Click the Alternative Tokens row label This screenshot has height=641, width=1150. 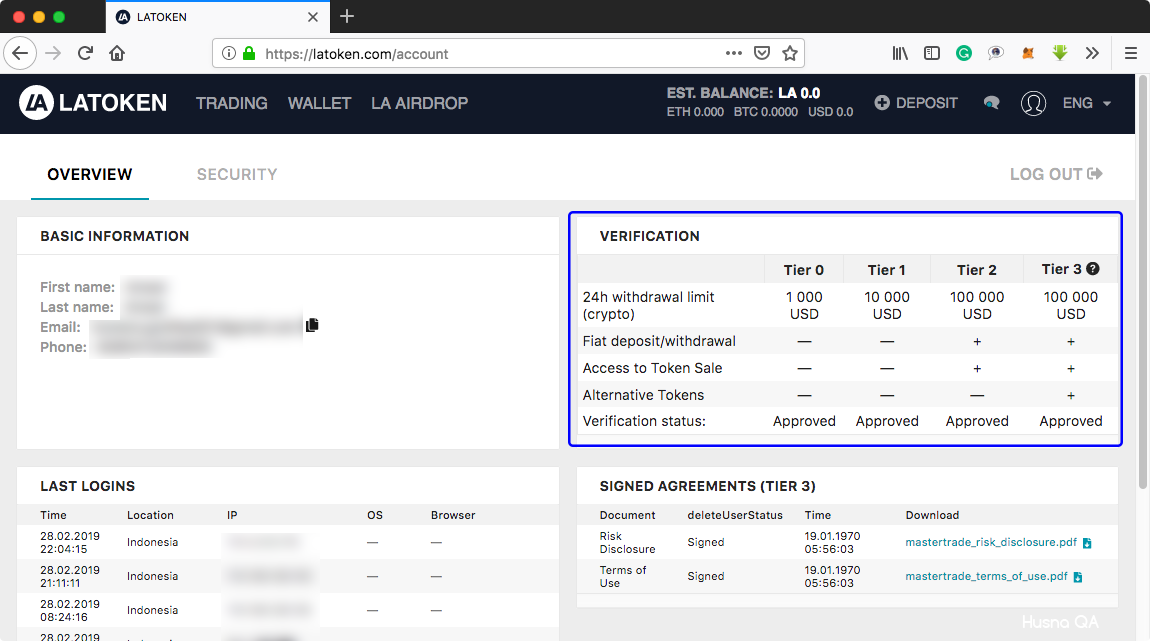643,395
